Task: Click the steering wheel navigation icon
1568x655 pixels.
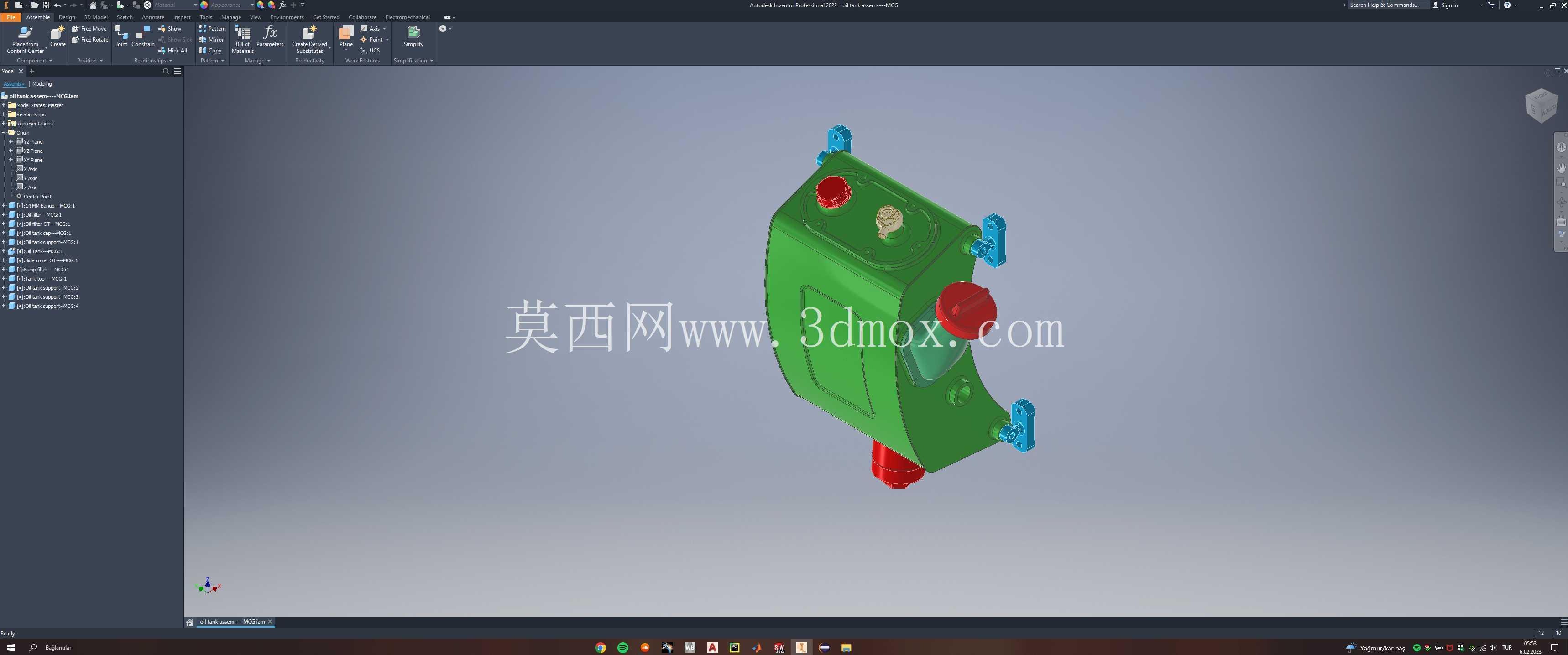Action: (x=1561, y=147)
